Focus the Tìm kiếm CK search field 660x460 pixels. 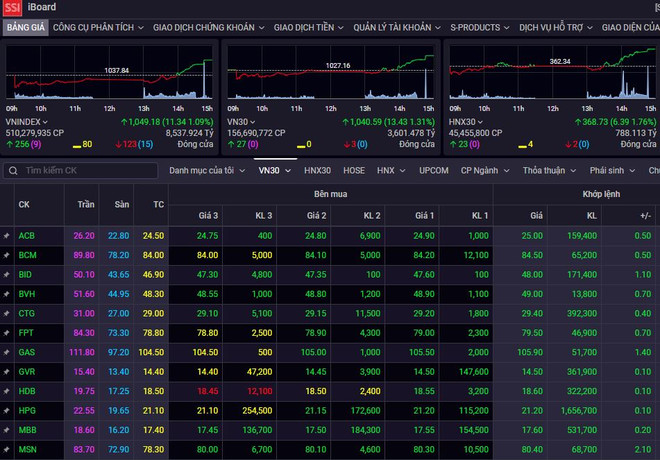(85, 171)
